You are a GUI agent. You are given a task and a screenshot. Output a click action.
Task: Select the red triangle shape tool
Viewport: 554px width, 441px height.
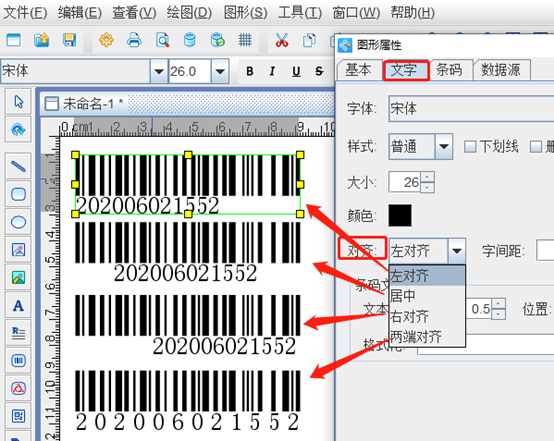point(18,389)
